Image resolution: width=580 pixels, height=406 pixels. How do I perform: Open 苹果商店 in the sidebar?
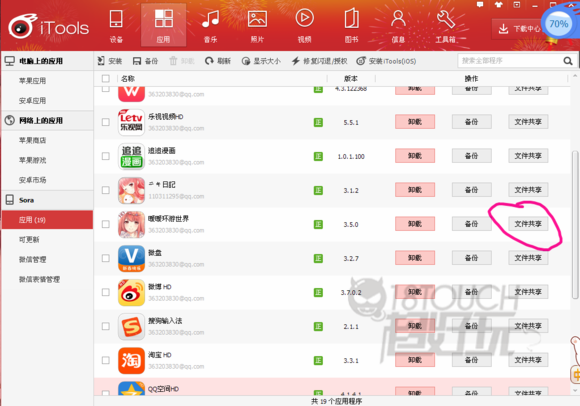coord(33,140)
